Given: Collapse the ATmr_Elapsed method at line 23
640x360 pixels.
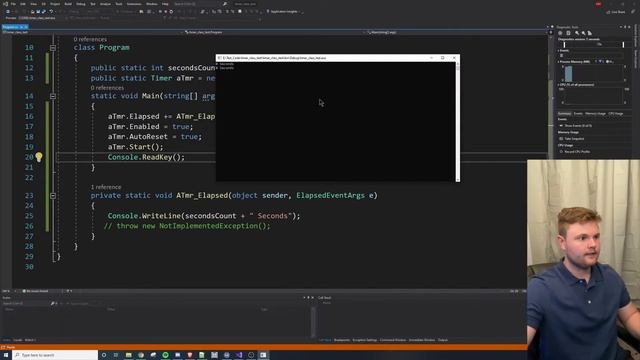Looking at the screenshot, I should pyautogui.click(x=53, y=196).
